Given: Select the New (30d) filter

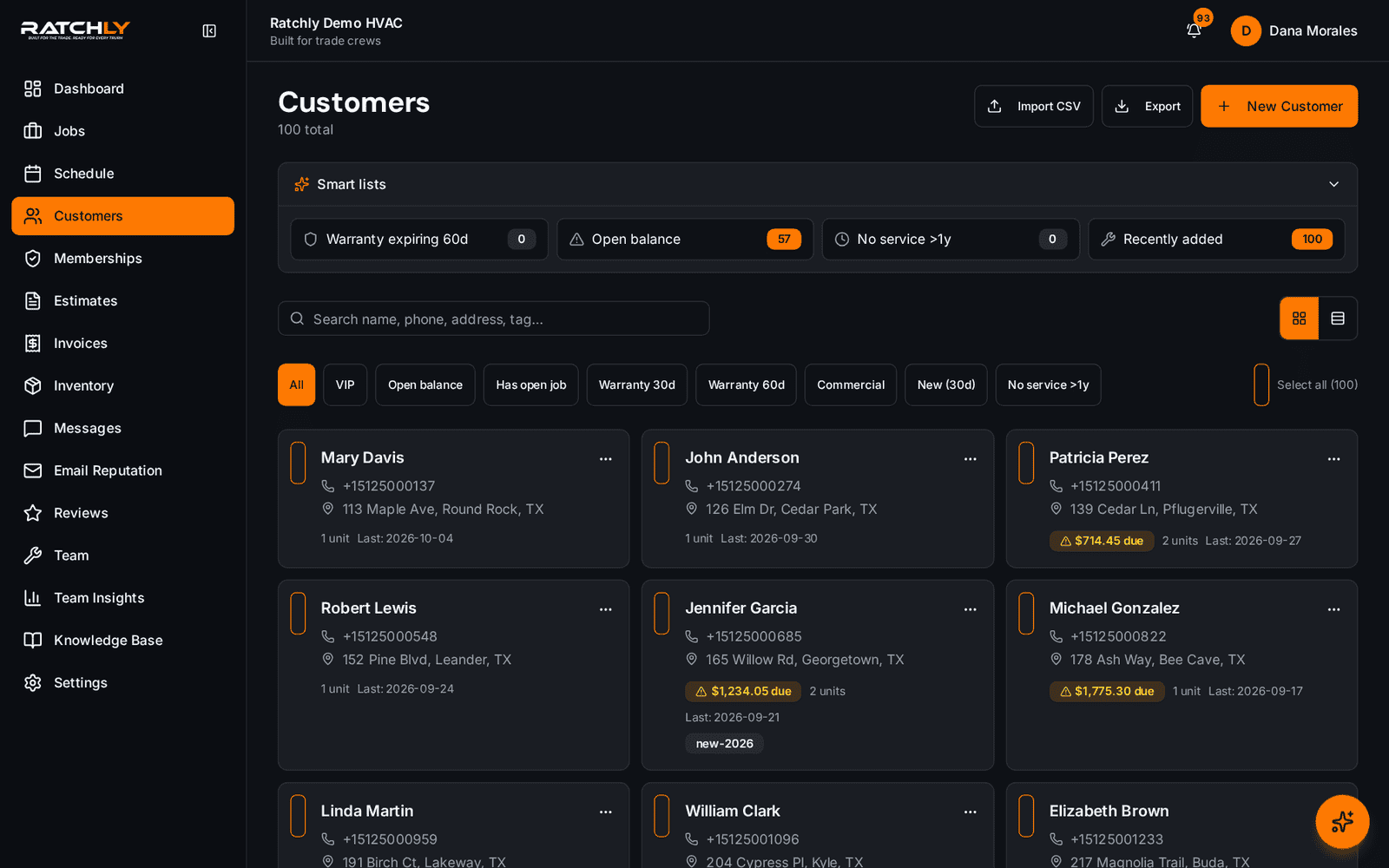Looking at the screenshot, I should point(946,385).
